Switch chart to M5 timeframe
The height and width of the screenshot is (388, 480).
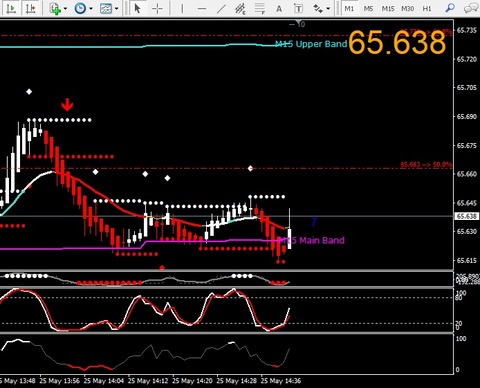pos(368,8)
